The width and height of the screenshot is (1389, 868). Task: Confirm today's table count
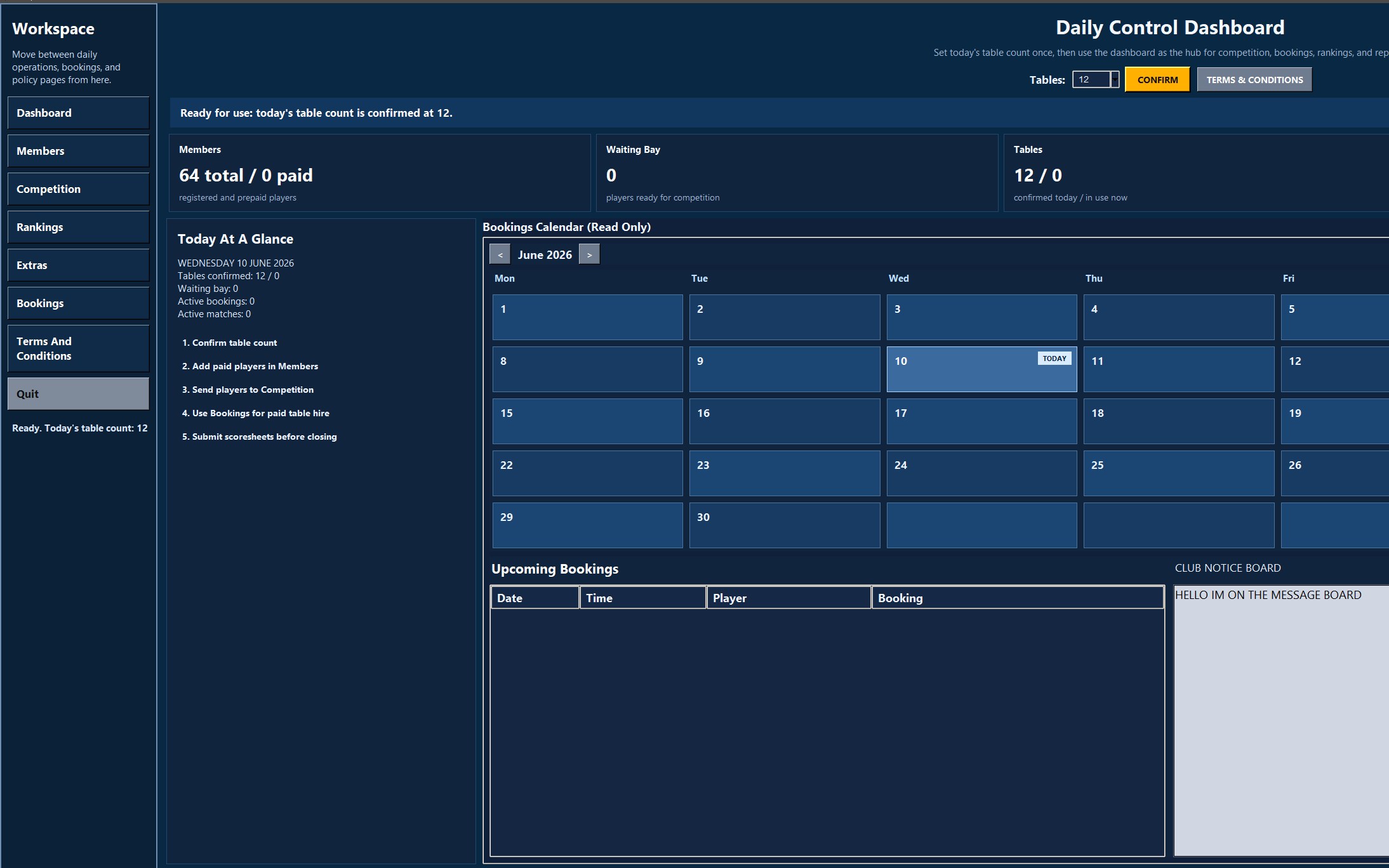click(1157, 79)
